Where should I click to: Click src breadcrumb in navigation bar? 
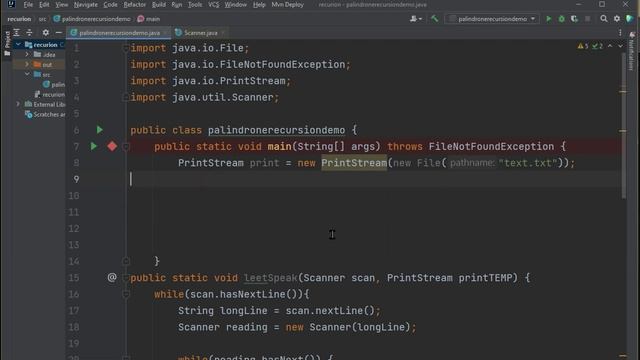tap(42, 19)
